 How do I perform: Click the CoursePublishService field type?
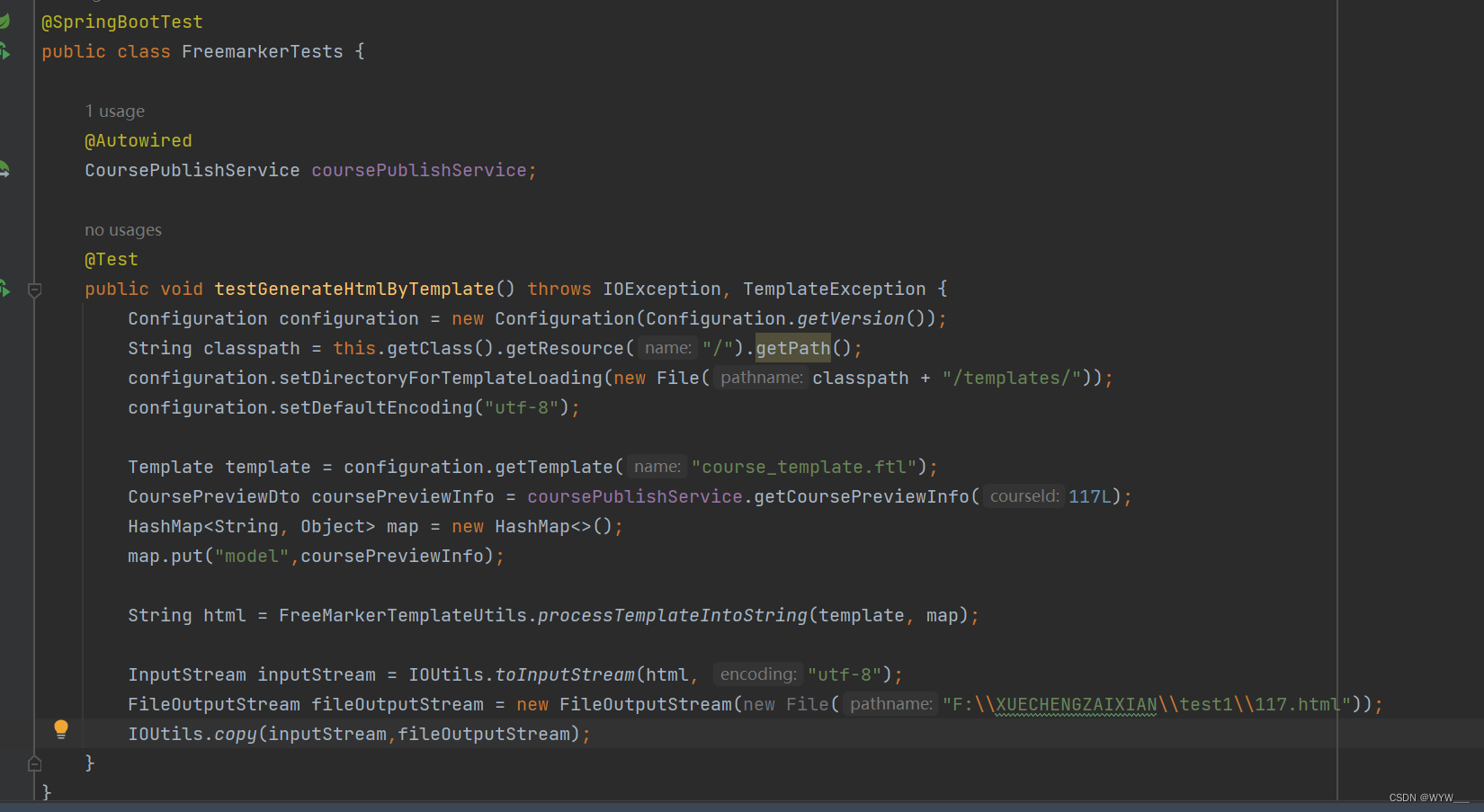(x=192, y=170)
